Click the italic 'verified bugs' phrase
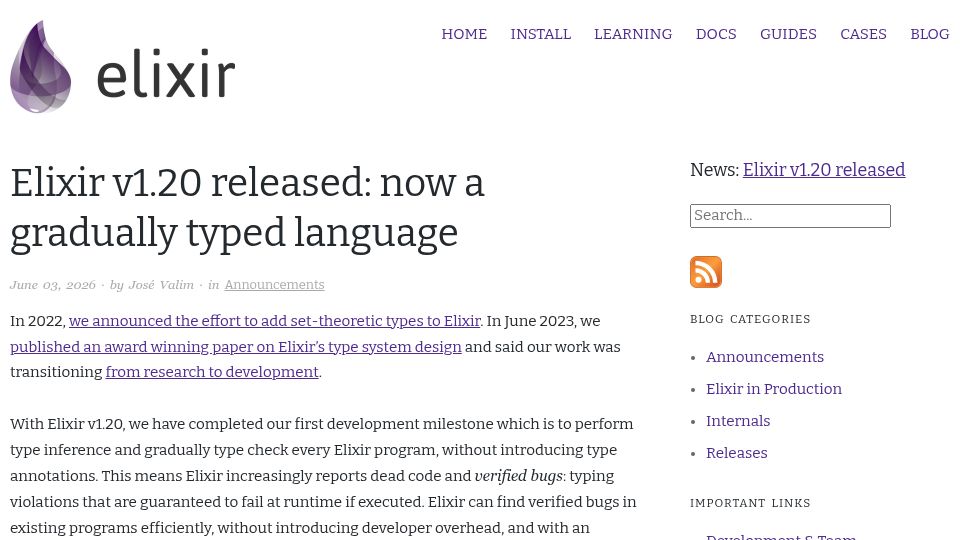The width and height of the screenshot is (960, 540). tap(519, 476)
